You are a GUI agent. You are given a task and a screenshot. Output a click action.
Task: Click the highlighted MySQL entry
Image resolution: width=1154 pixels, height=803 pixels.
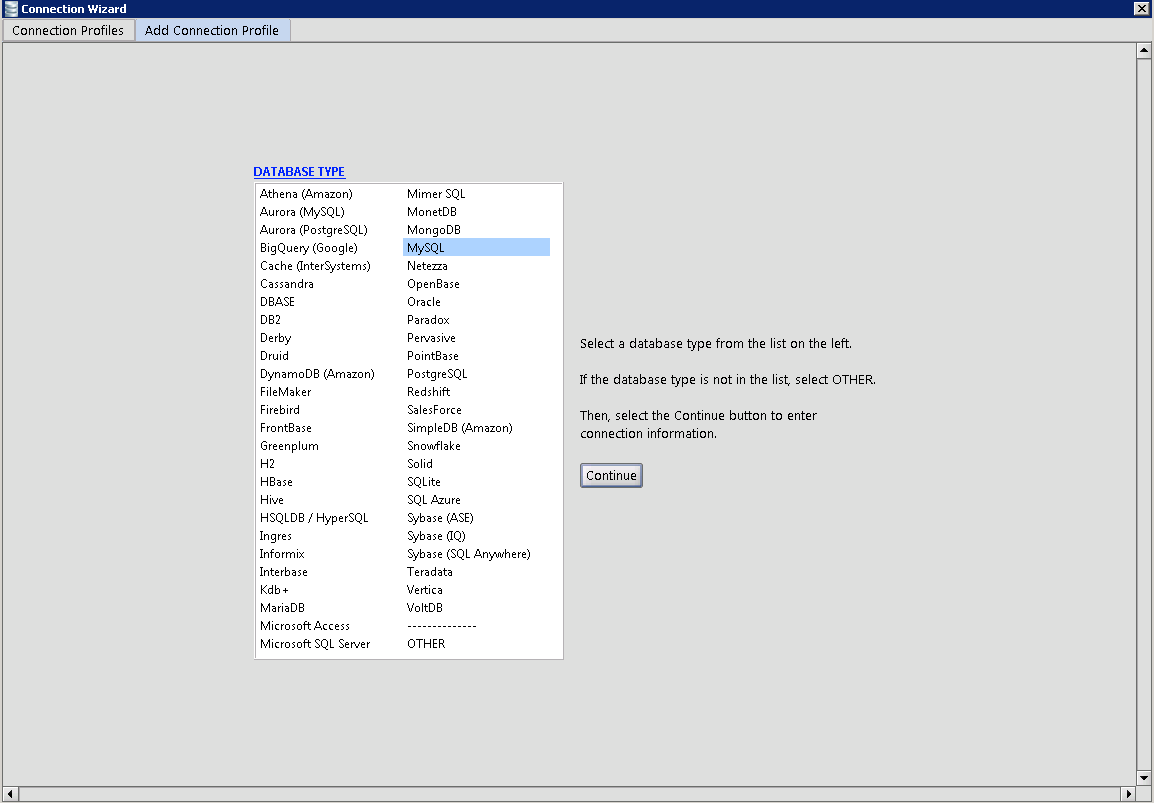tap(476, 248)
